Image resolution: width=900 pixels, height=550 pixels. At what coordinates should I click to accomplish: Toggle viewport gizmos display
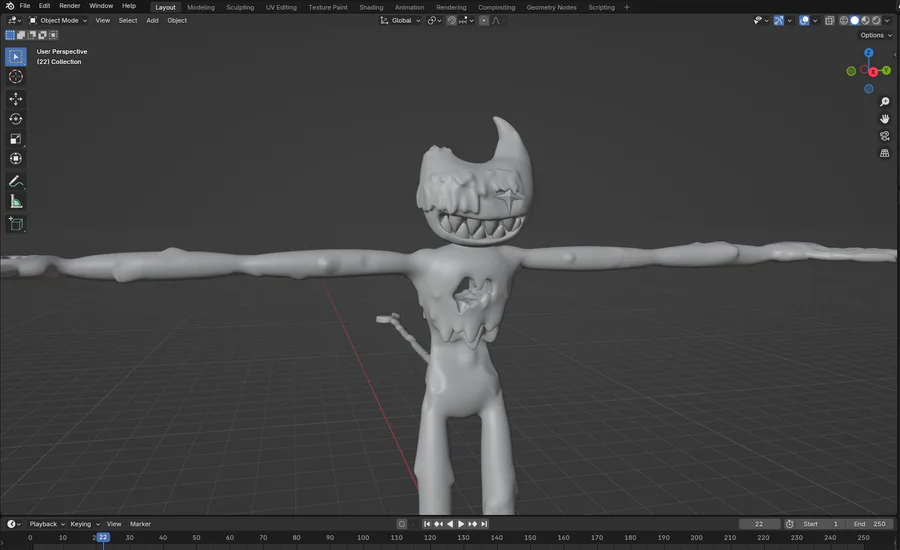pyautogui.click(x=778, y=21)
